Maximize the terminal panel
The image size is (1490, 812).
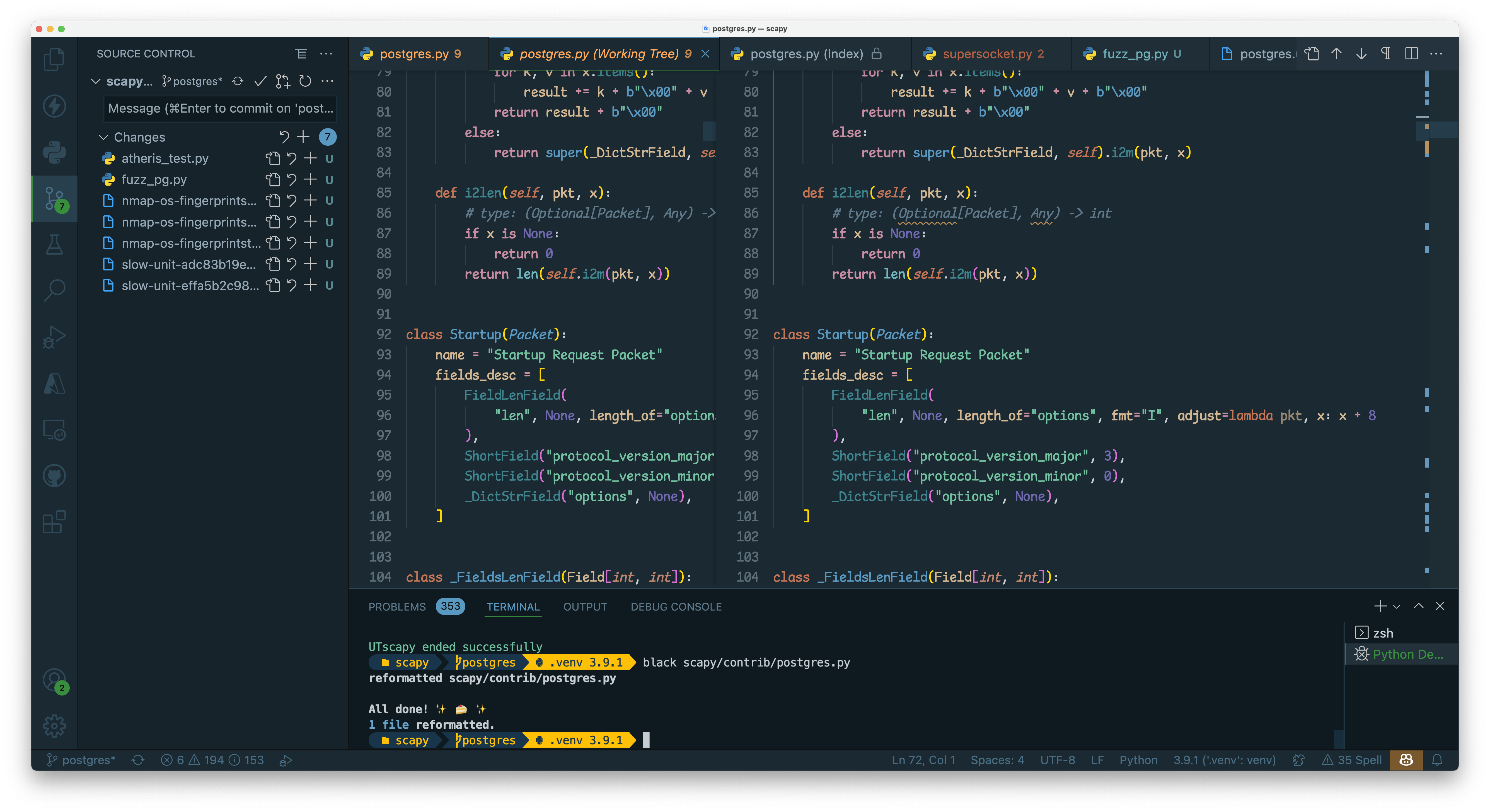tap(1418, 606)
